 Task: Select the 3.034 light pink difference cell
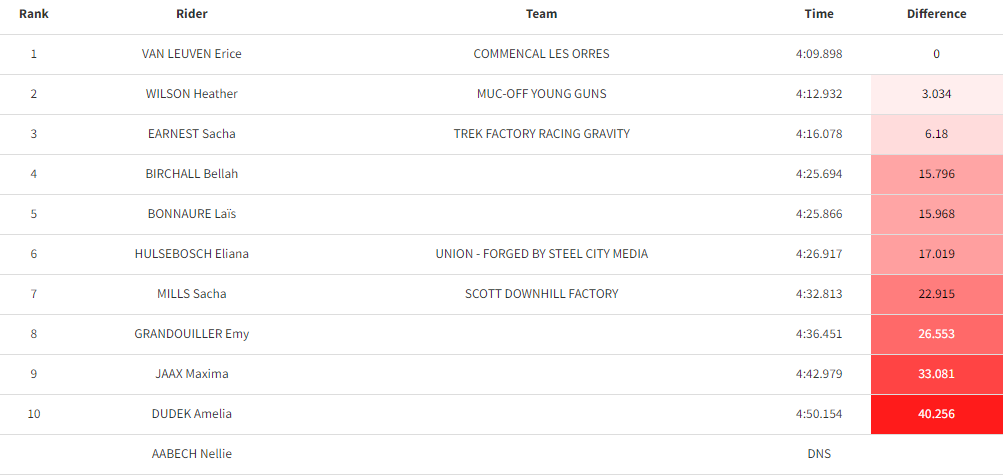click(x=936, y=94)
